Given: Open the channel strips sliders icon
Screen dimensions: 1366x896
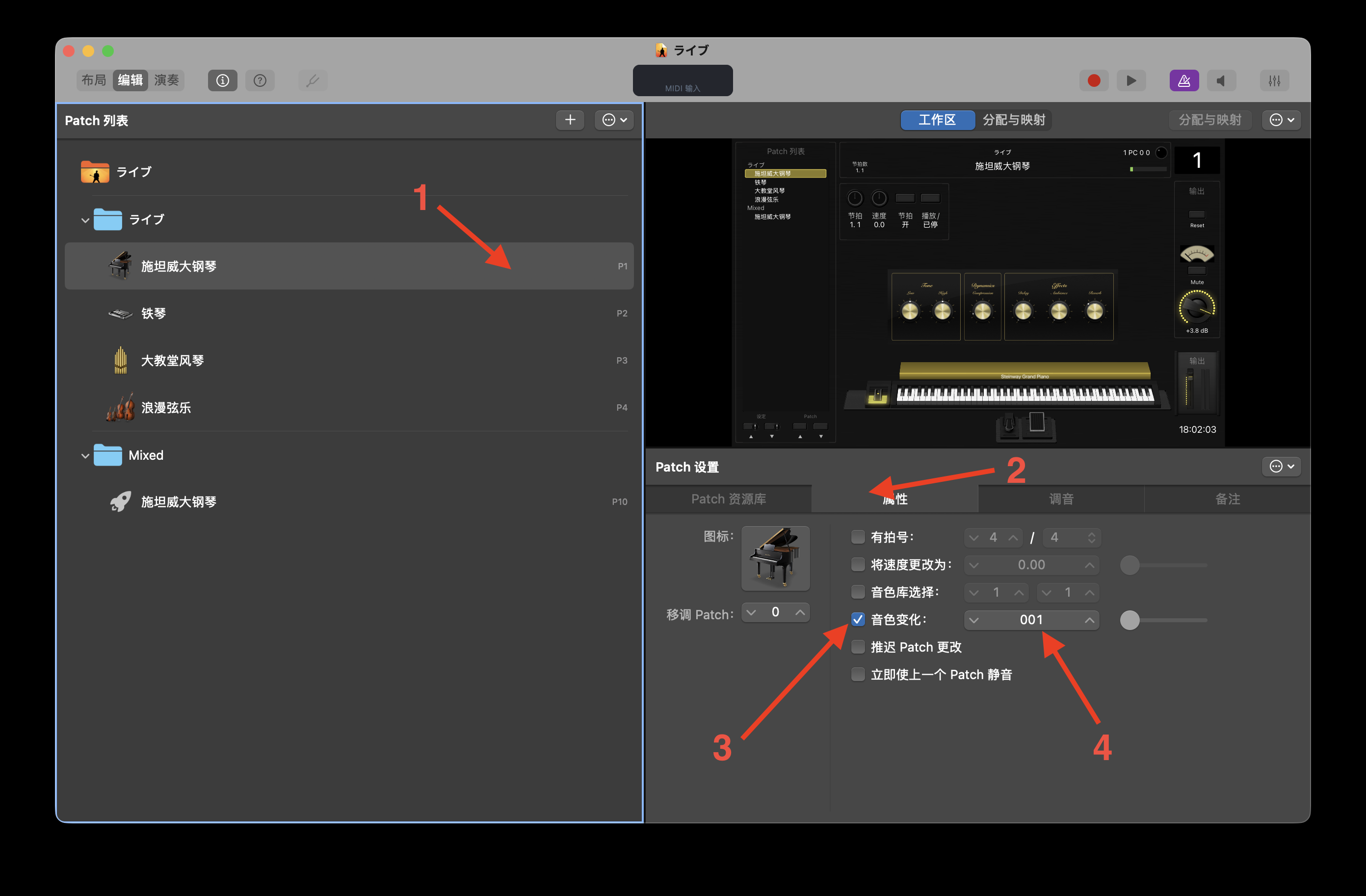Looking at the screenshot, I should tap(1274, 80).
